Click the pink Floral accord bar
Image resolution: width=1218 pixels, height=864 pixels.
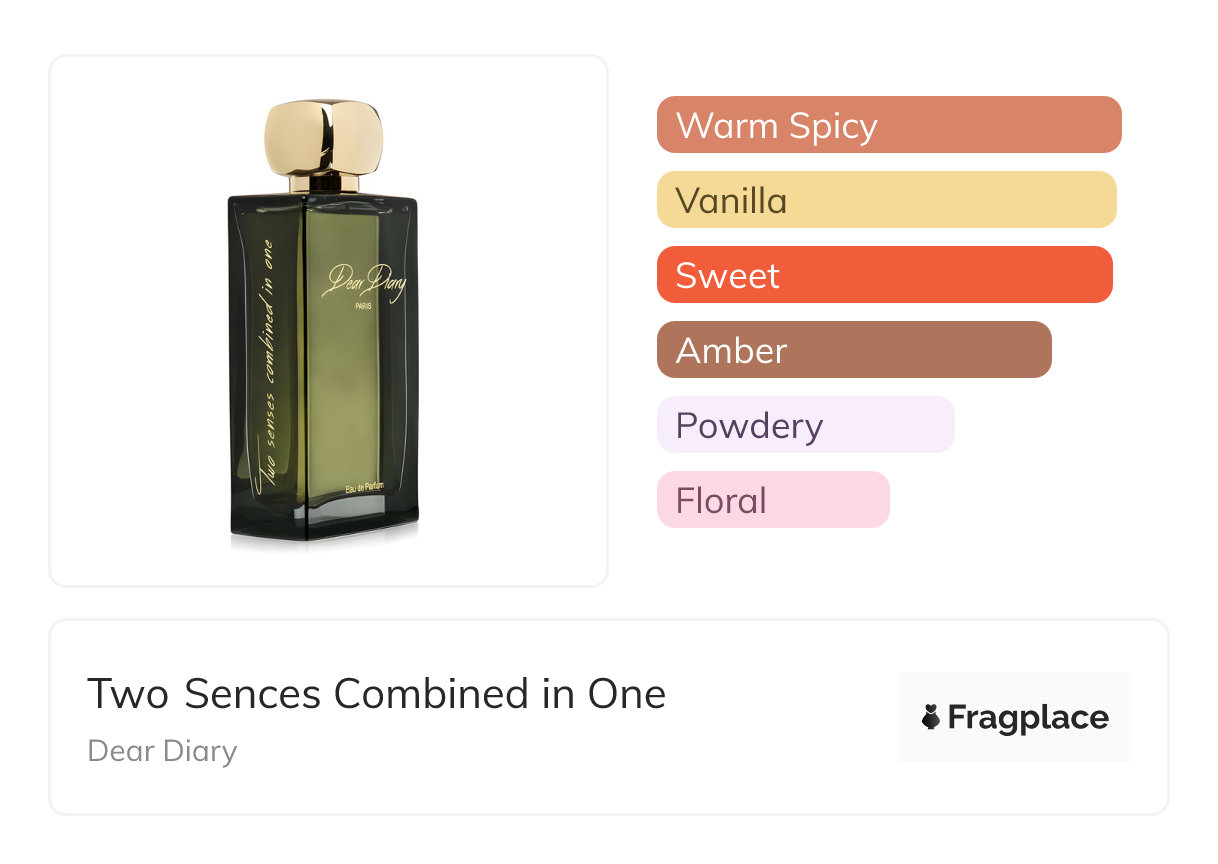pyautogui.click(x=773, y=500)
